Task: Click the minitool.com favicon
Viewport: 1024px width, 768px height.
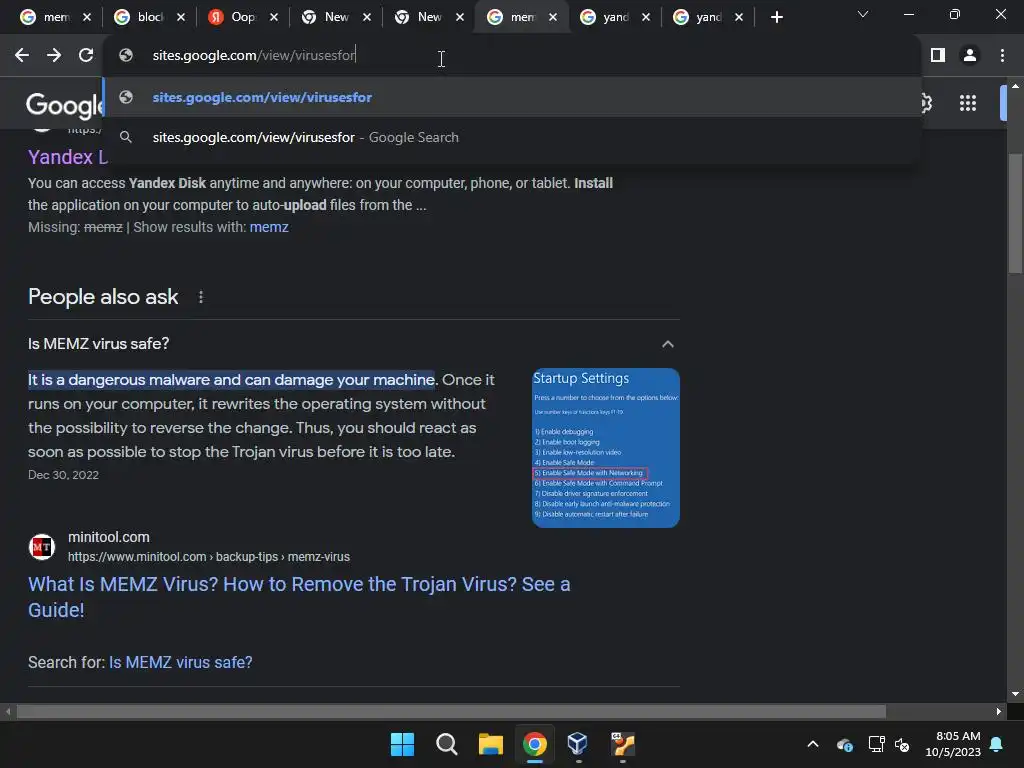Action: click(x=42, y=547)
